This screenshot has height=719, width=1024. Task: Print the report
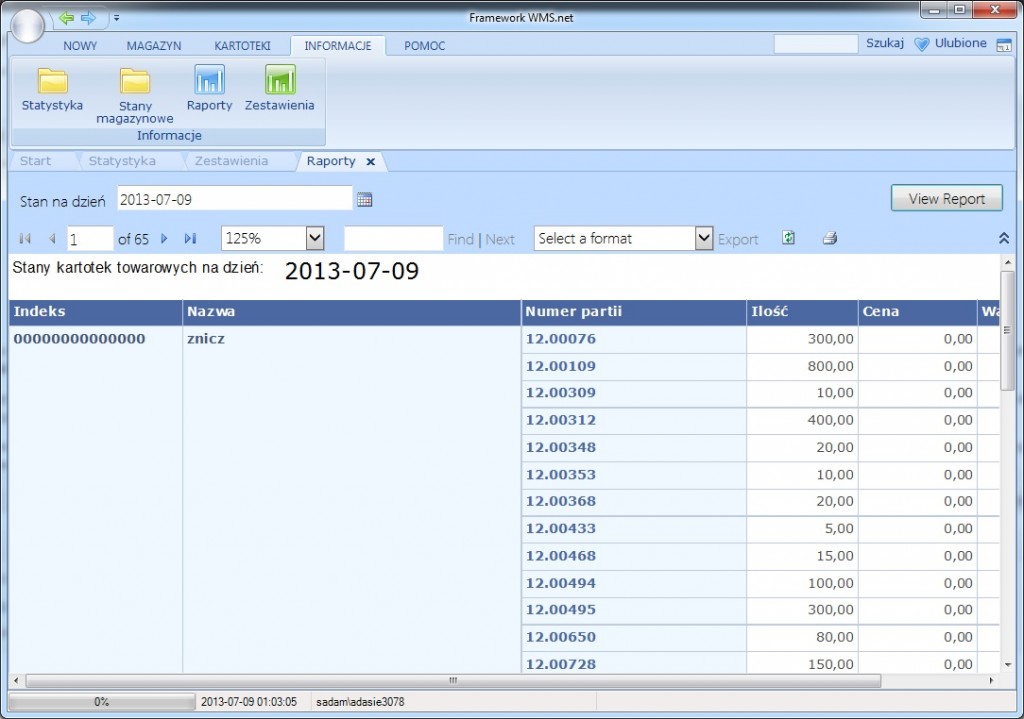tap(829, 238)
